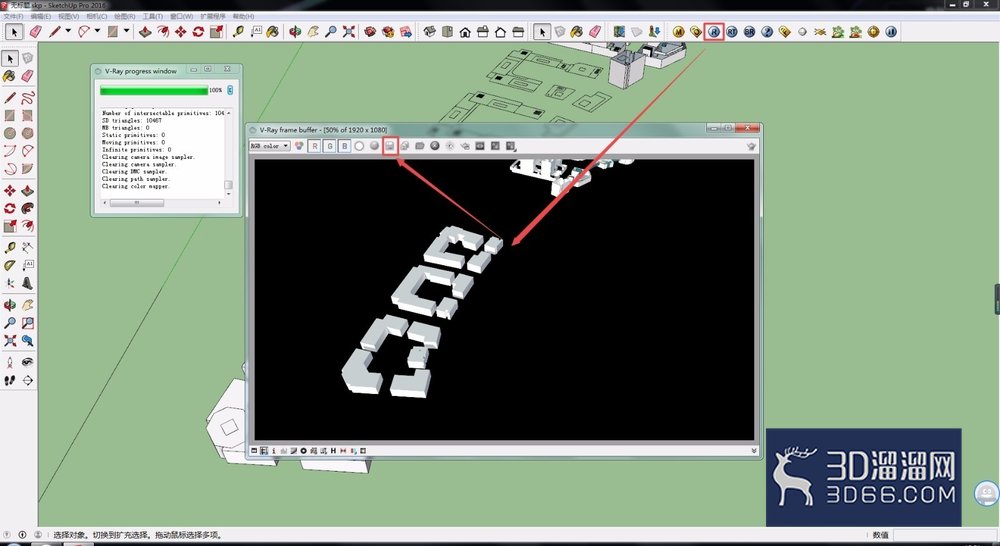This screenshot has width=1000, height=546.
Task: Switch to iso view icon in toolbar
Action: click(x=430, y=31)
